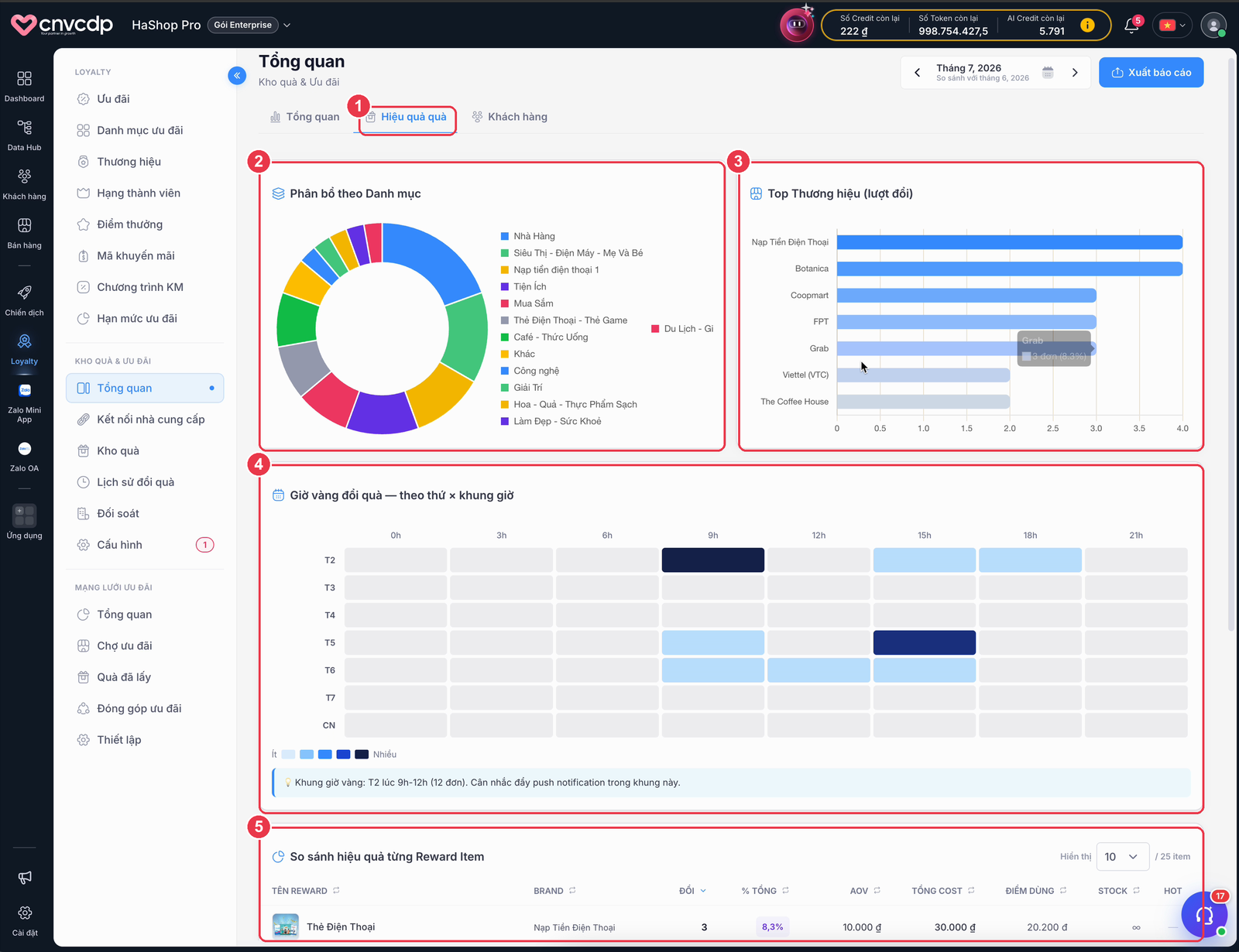Click Xuất báo cáo button
This screenshot has width=1239, height=952.
[x=1151, y=72]
